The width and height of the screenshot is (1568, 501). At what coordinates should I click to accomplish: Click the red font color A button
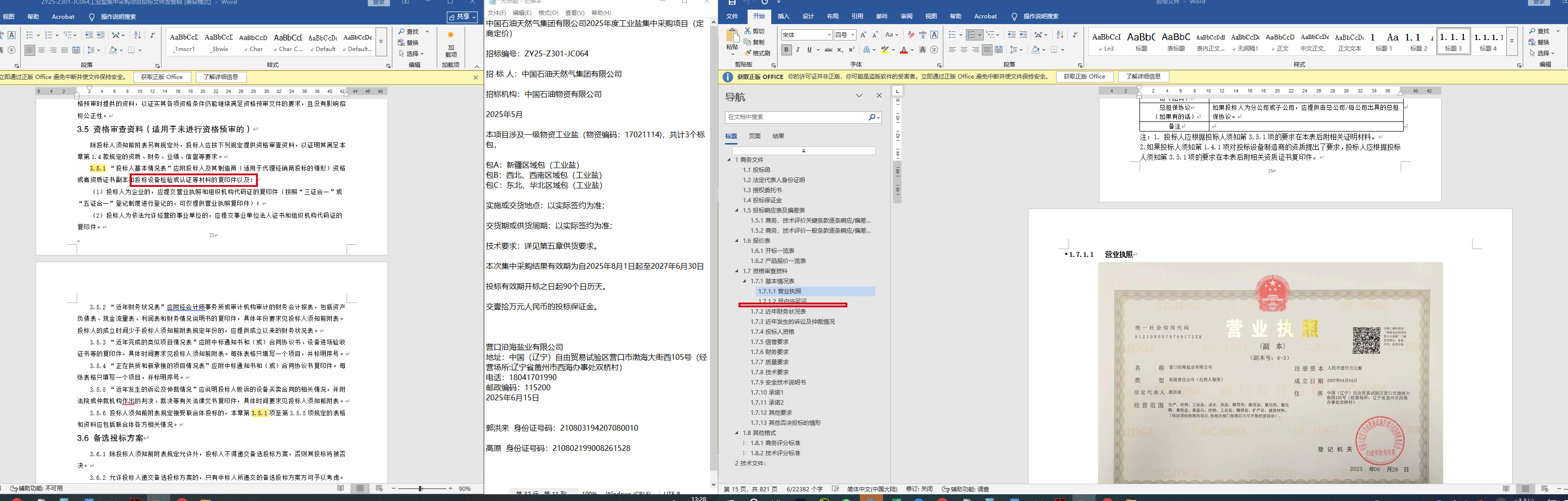click(904, 50)
